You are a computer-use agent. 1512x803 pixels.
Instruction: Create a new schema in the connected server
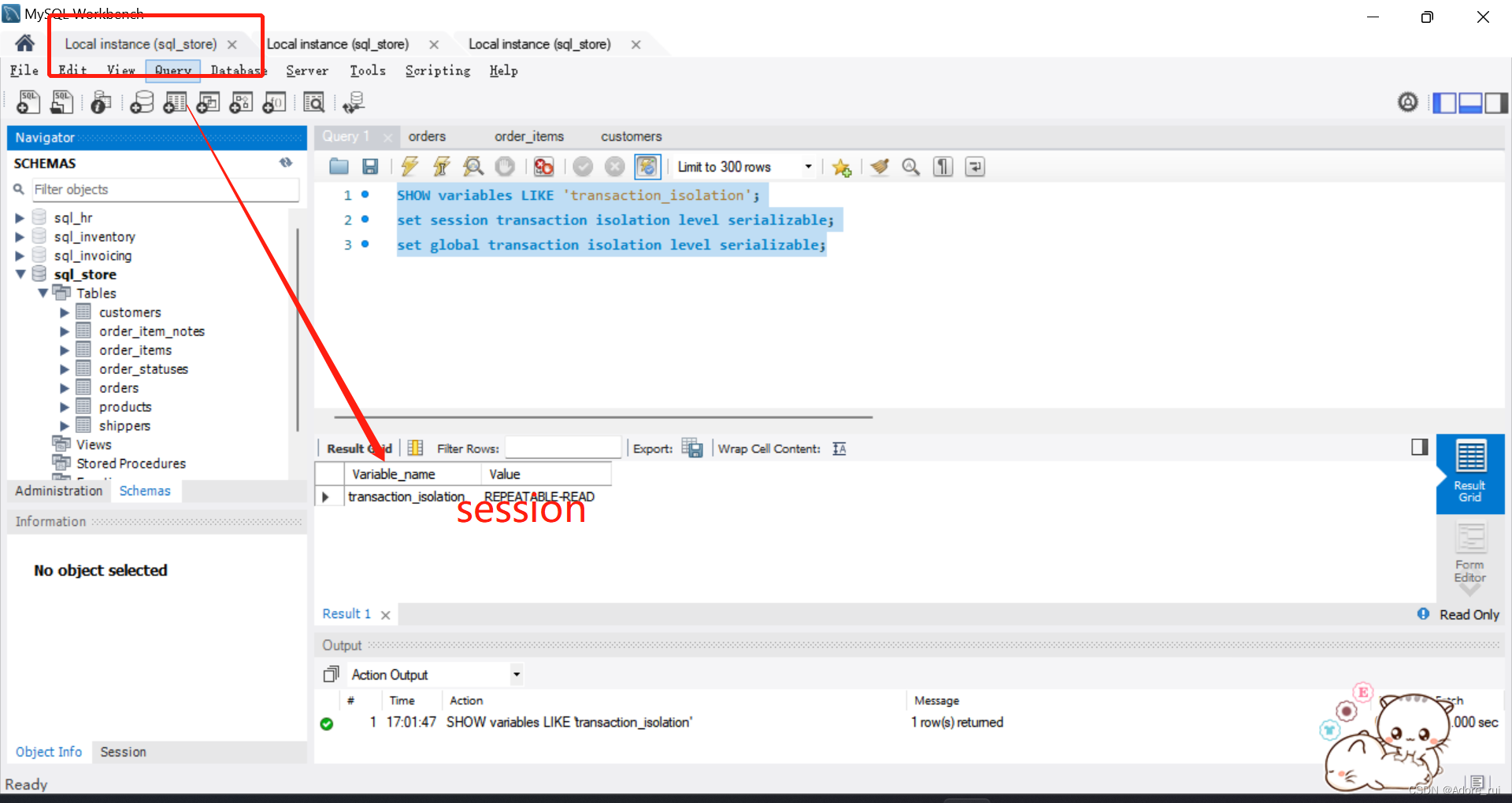(x=142, y=102)
